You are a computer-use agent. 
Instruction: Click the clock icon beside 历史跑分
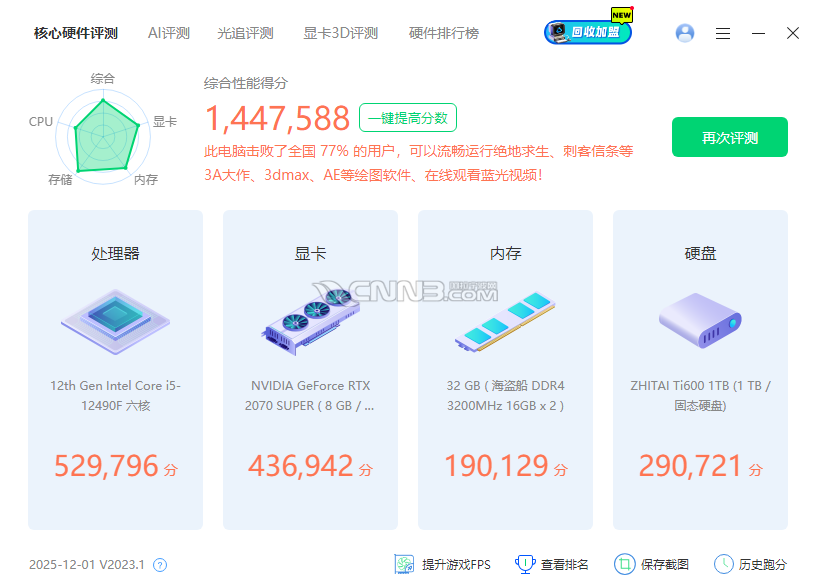[x=723, y=564]
